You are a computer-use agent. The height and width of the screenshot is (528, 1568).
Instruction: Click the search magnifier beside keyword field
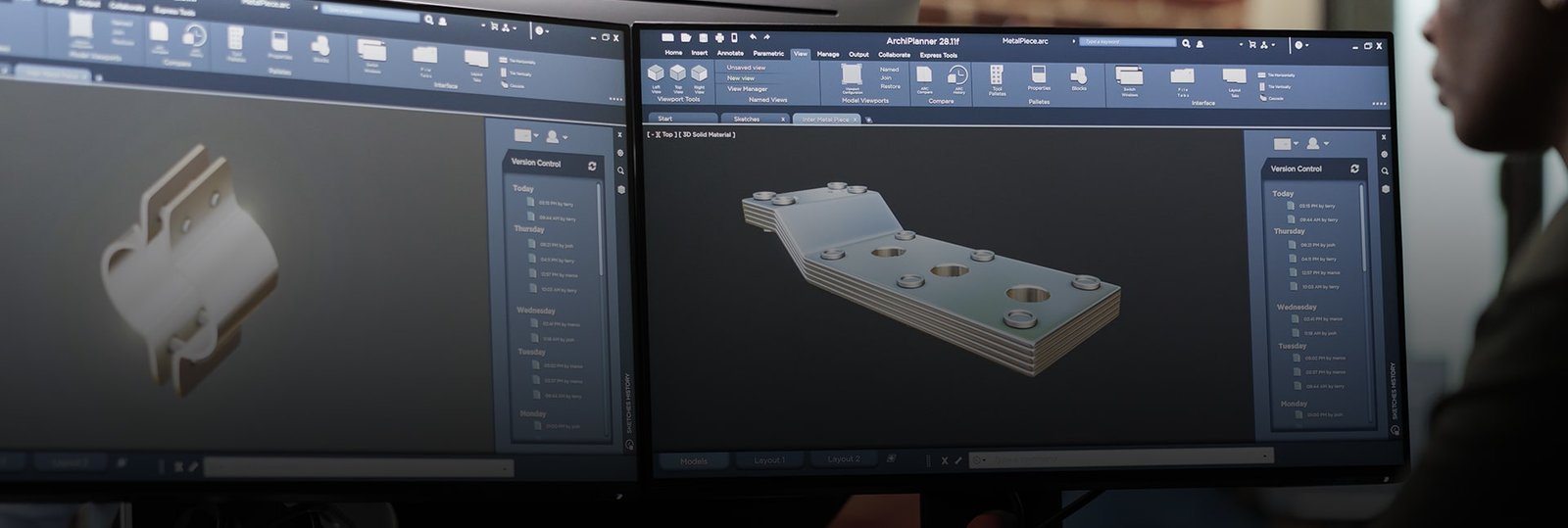[1186, 43]
